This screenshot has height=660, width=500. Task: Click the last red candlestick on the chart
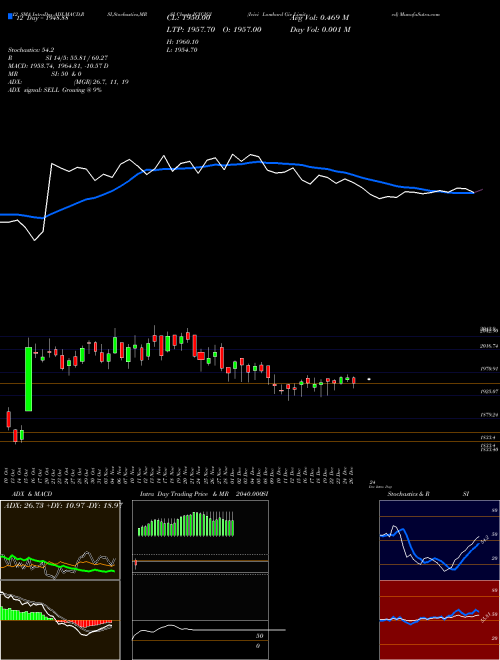click(354, 381)
